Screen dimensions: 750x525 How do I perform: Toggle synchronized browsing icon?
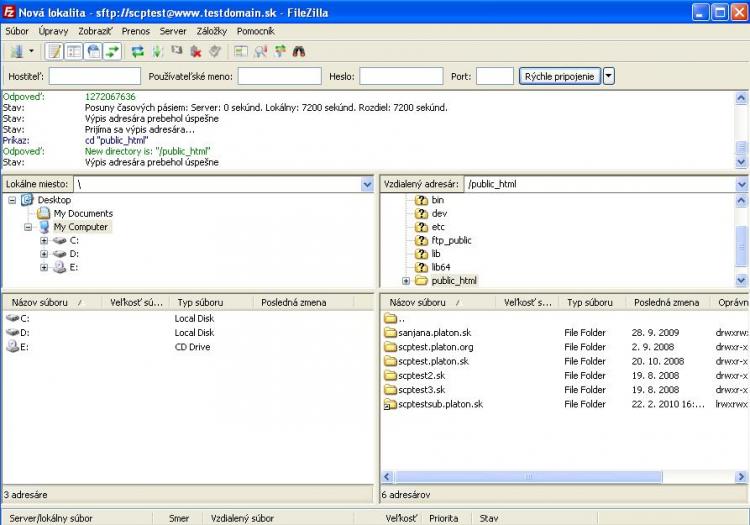[280, 51]
